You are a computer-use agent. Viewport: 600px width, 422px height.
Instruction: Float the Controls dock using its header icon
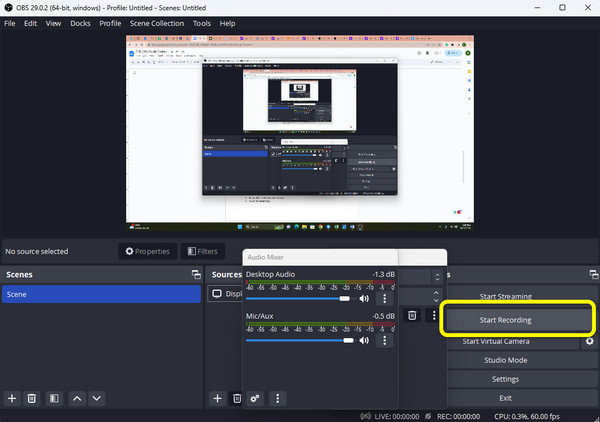[x=594, y=274]
